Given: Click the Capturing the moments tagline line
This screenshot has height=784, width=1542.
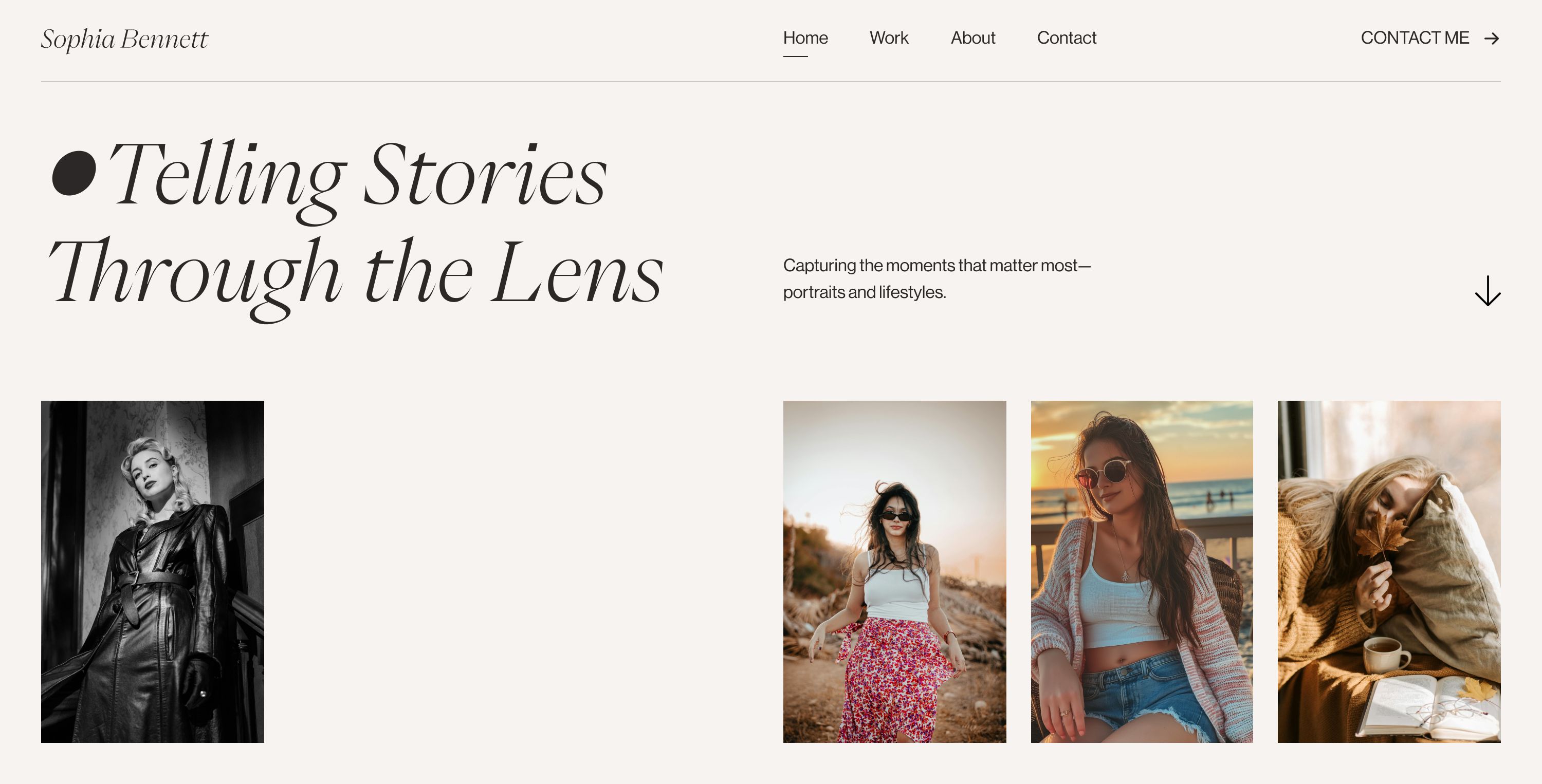Looking at the screenshot, I should click(936, 265).
